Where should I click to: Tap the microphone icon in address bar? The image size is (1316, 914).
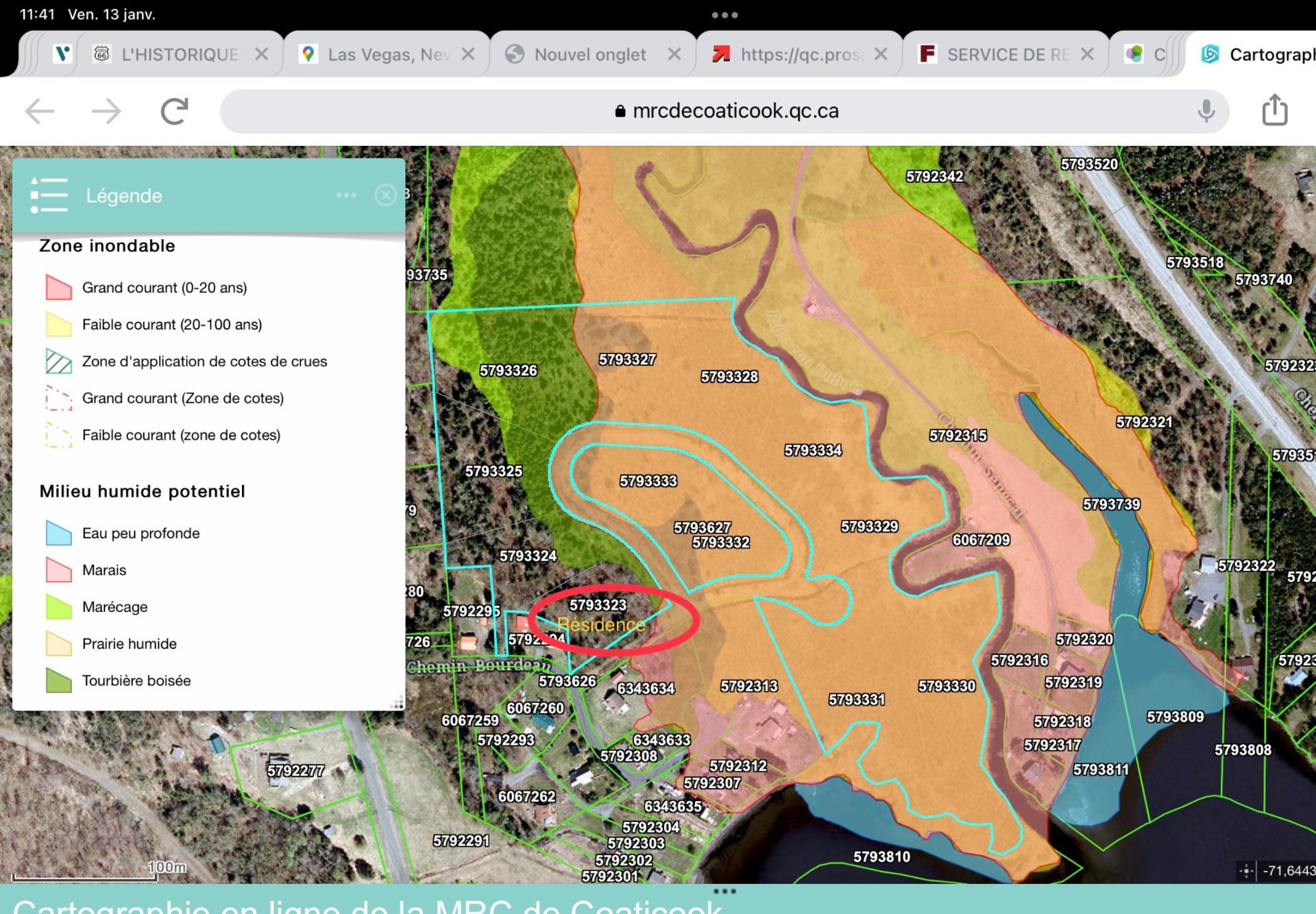click(x=1206, y=111)
